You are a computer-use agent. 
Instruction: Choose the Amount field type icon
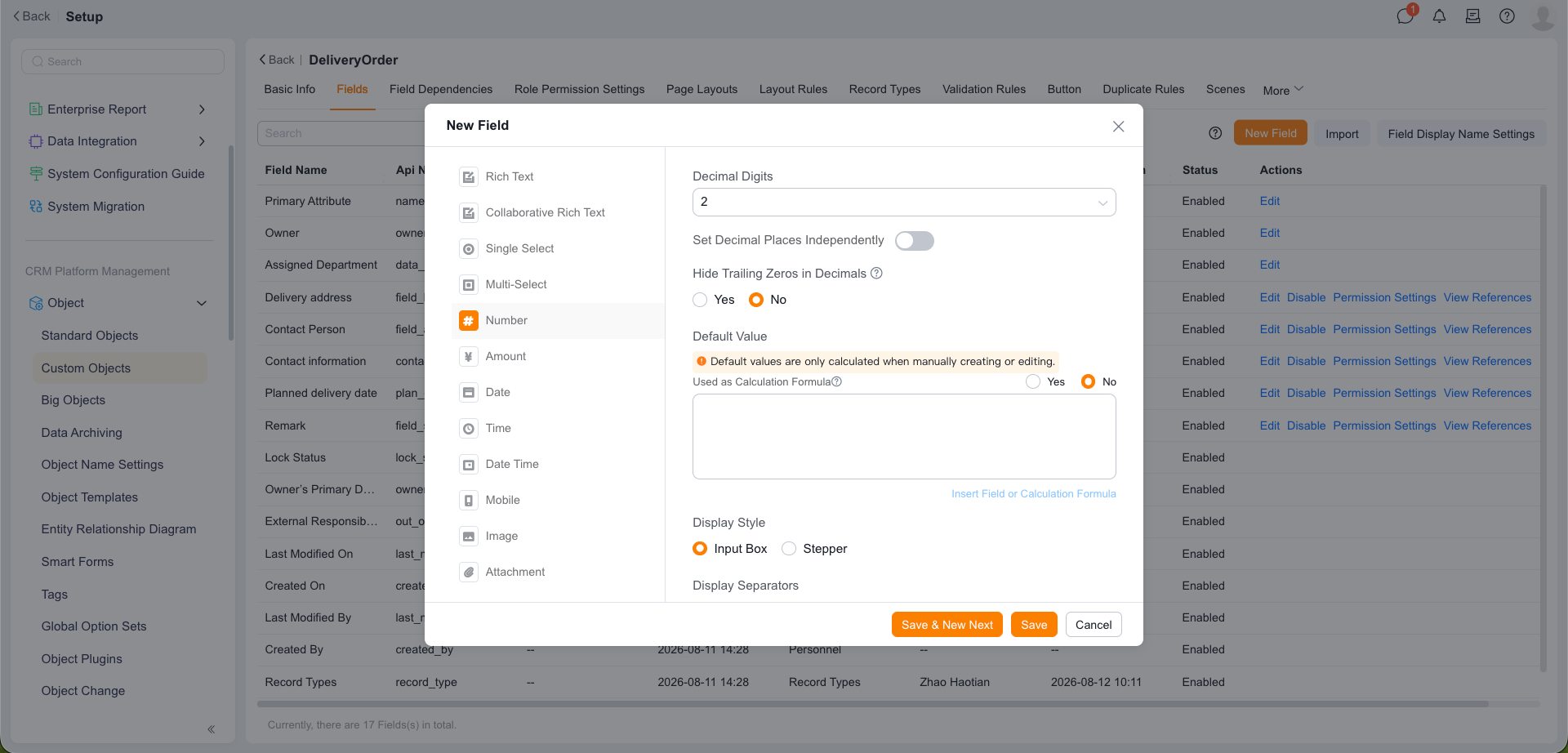[469, 356]
